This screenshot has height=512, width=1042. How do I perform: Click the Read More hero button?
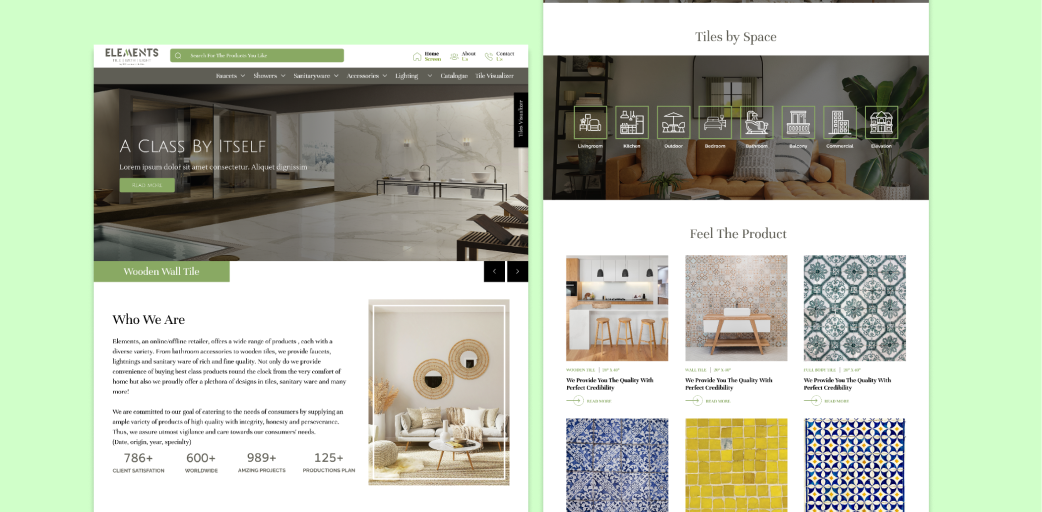point(147,185)
